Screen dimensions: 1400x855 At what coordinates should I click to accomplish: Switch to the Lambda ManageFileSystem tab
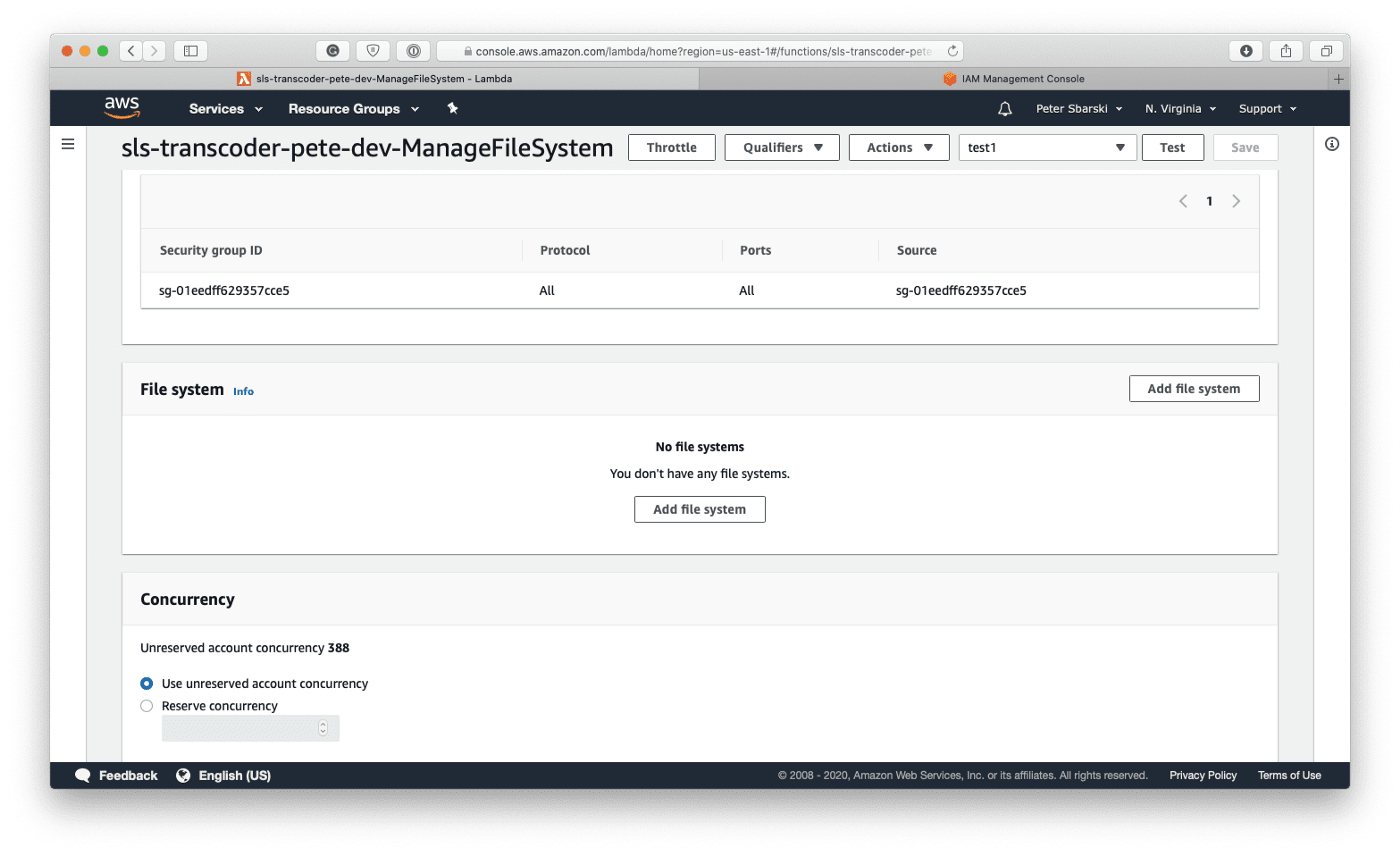(x=374, y=78)
